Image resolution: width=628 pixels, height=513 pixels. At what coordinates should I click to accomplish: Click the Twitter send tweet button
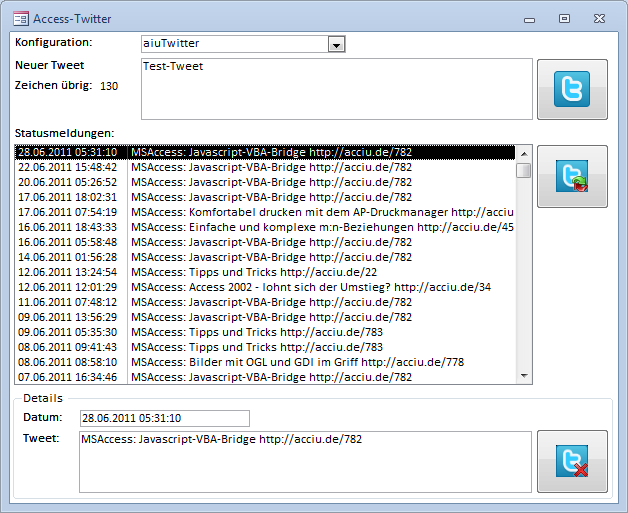(x=571, y=89)
